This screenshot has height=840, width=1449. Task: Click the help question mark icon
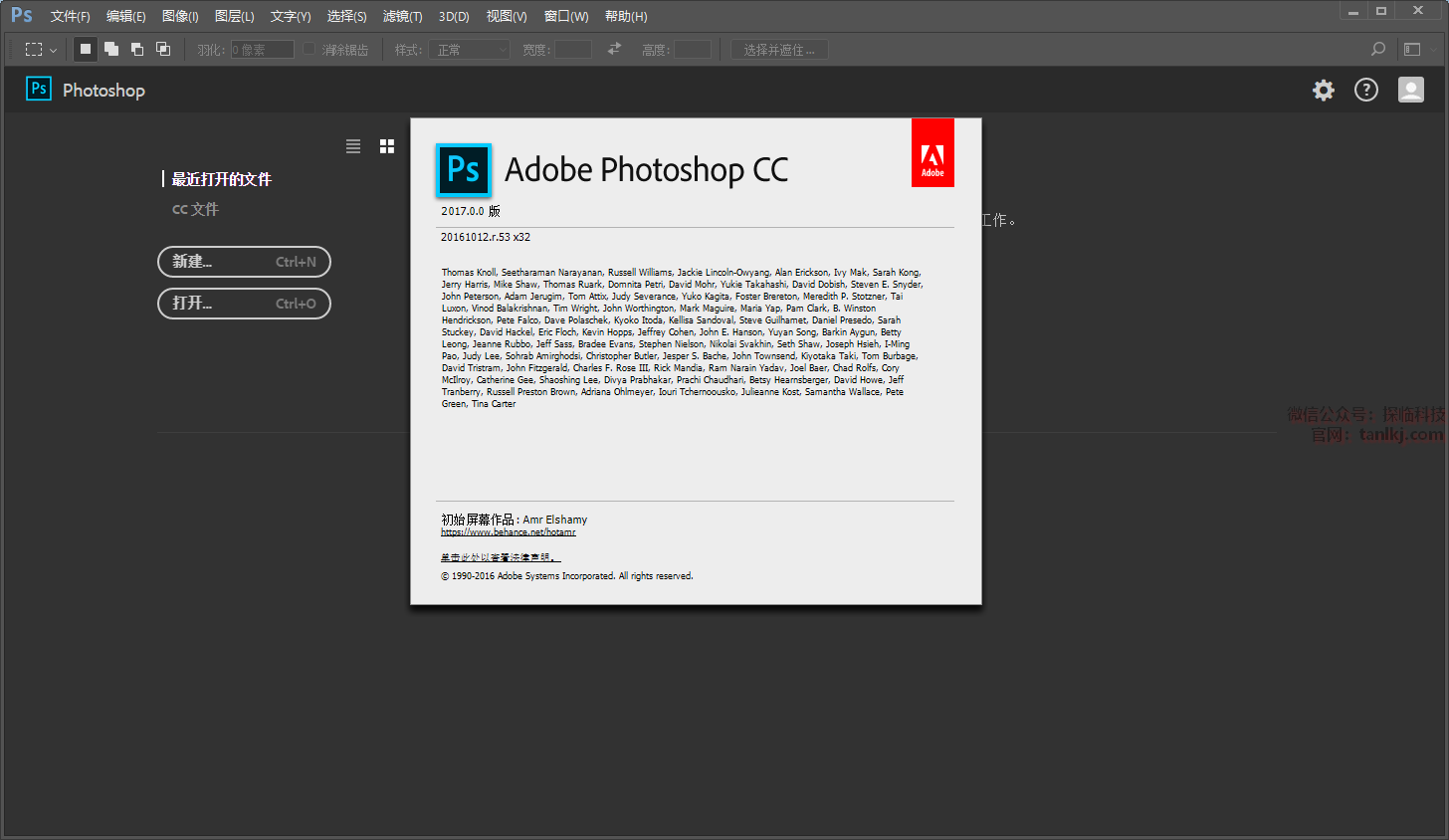(x=1366, y=91)
